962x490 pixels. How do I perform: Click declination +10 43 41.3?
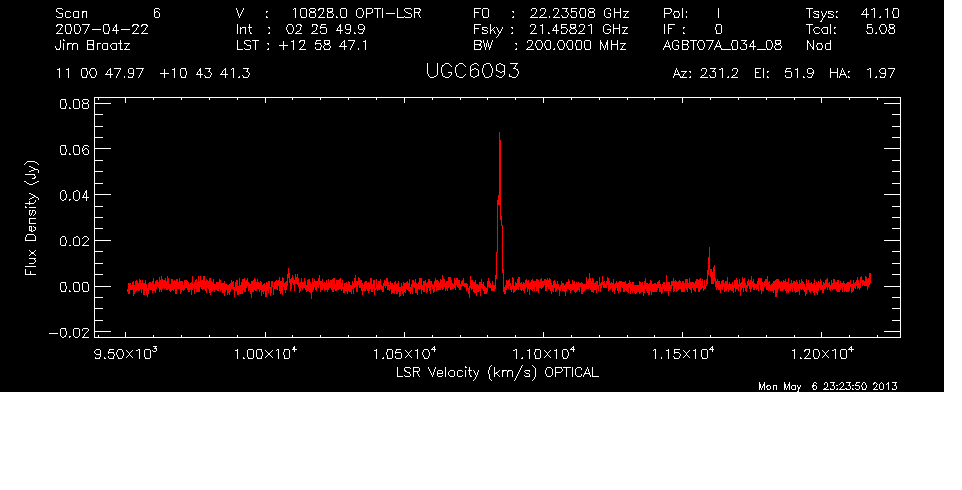[x=205, y=74]
